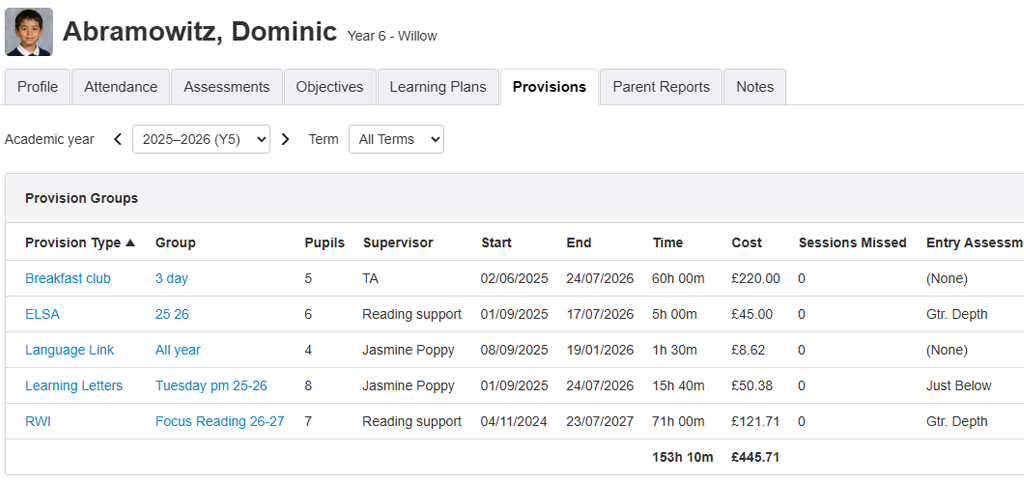Click the 15h 40m time cell
The height and width of the screenshot is (481, 1024).
pos(678,386)
